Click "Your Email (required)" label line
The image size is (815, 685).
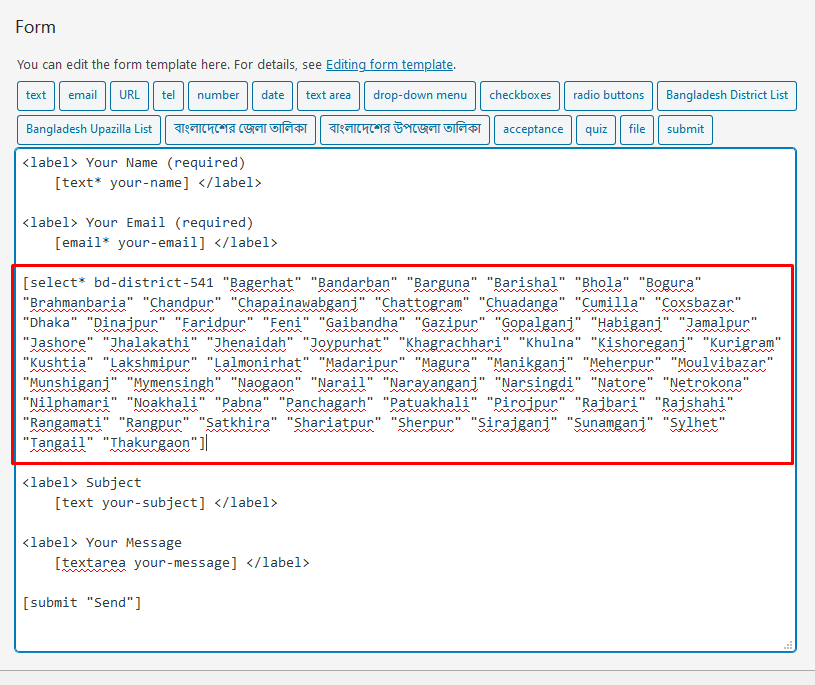click(x=138, y=223)
